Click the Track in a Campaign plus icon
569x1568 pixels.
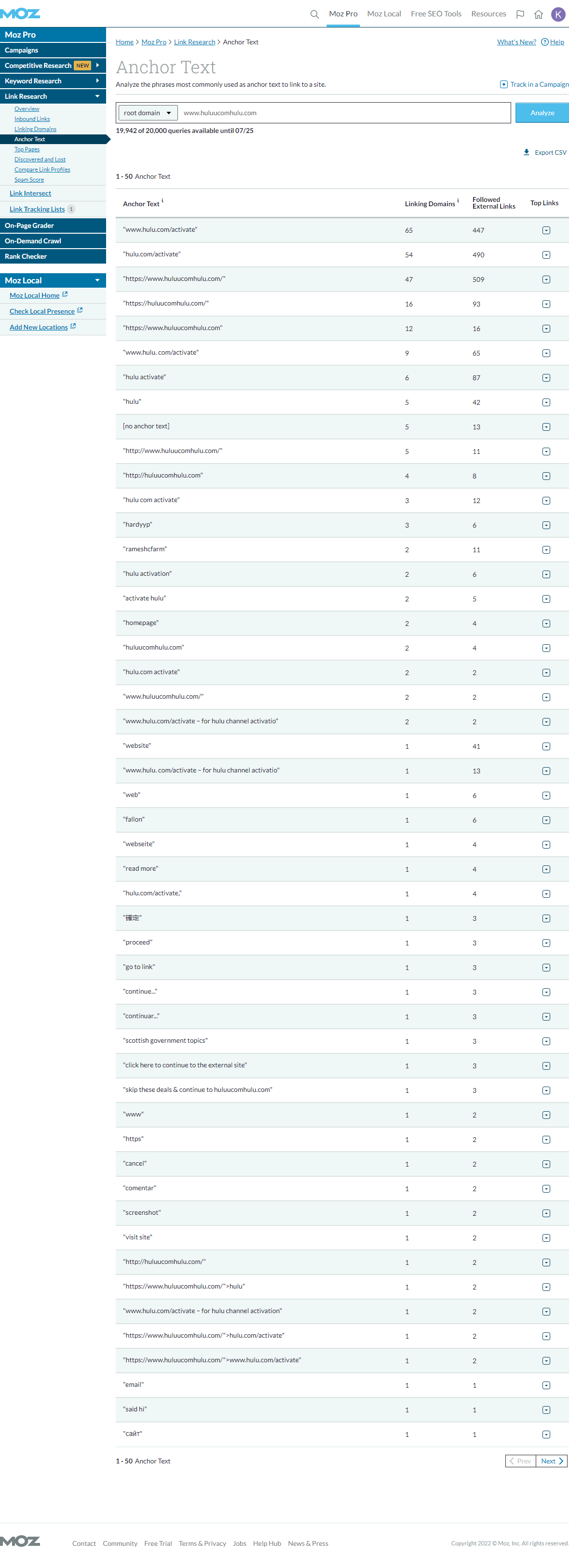coord(503,85)
